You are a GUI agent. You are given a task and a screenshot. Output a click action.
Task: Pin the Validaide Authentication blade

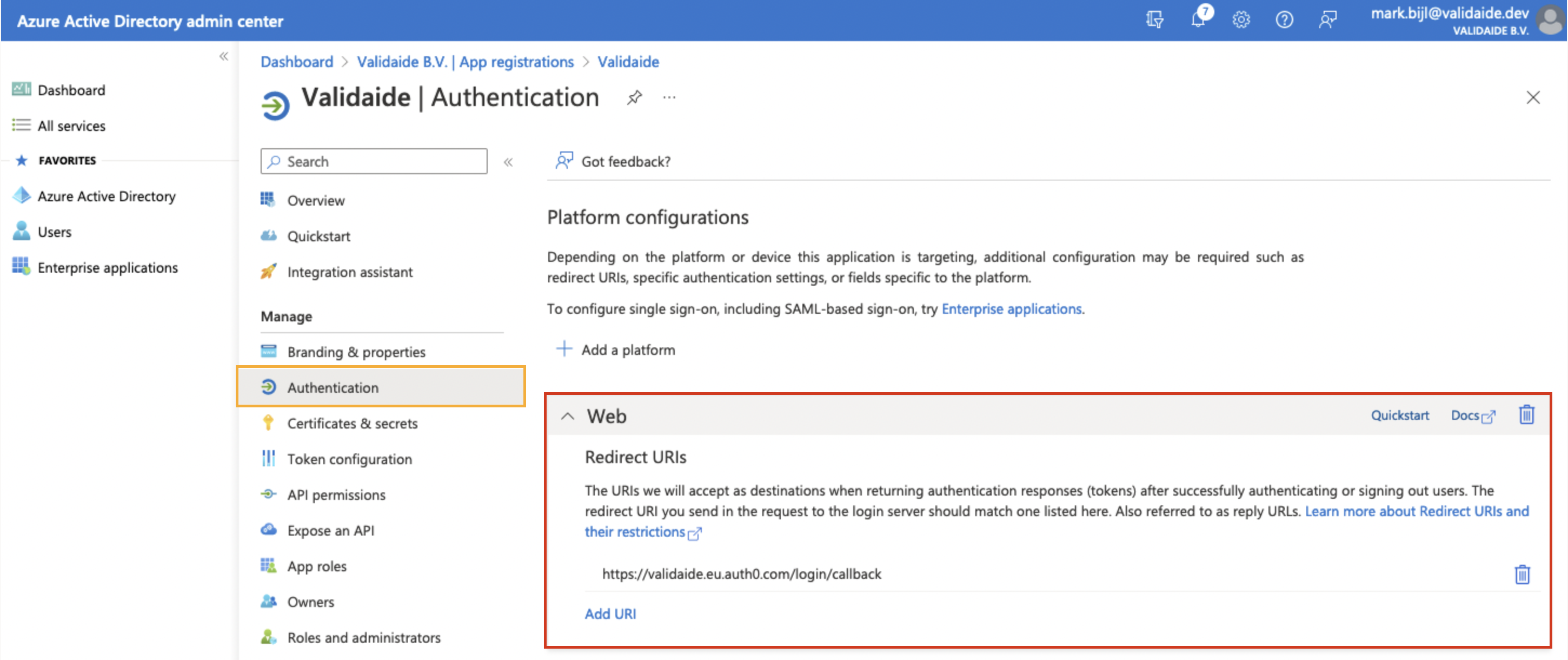pyautogui.click(x=634, y=97)
